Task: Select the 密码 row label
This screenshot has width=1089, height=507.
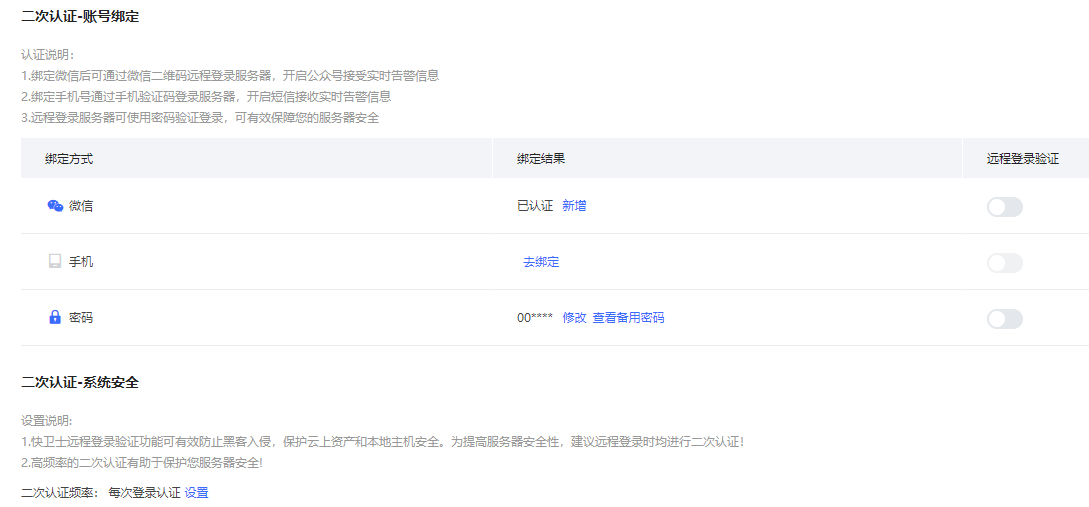Action: [x=81, y=318]
